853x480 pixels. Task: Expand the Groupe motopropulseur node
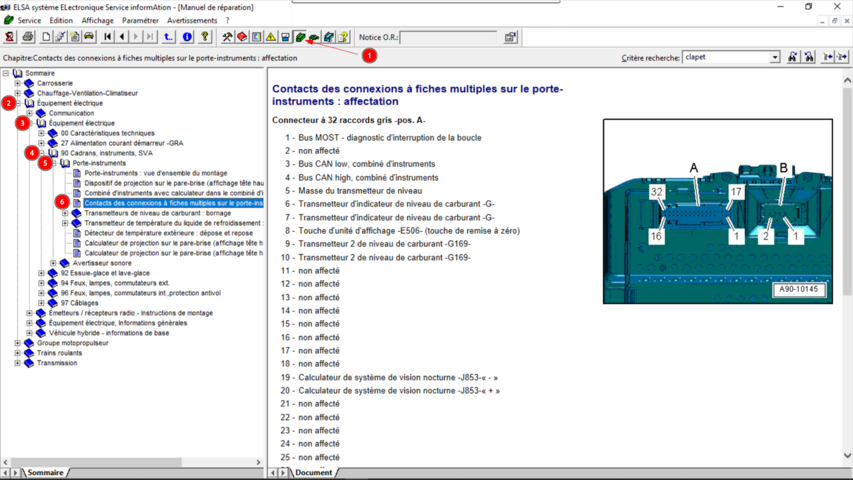coord(17,343)
